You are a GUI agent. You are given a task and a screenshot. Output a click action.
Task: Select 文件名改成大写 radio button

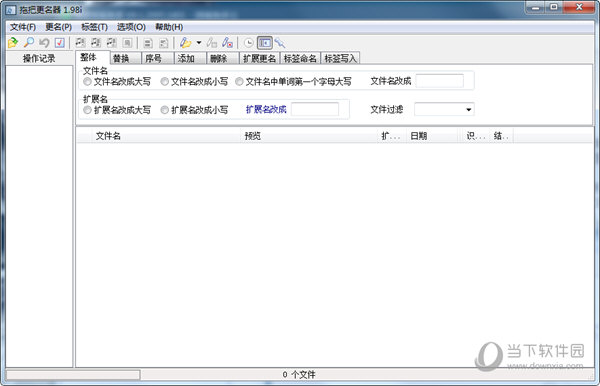(87, 81)
